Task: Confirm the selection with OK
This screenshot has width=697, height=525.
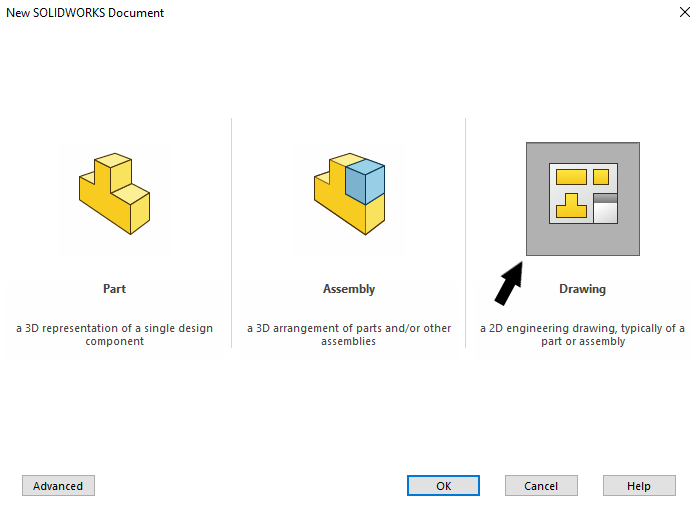Action: (443, 486)
